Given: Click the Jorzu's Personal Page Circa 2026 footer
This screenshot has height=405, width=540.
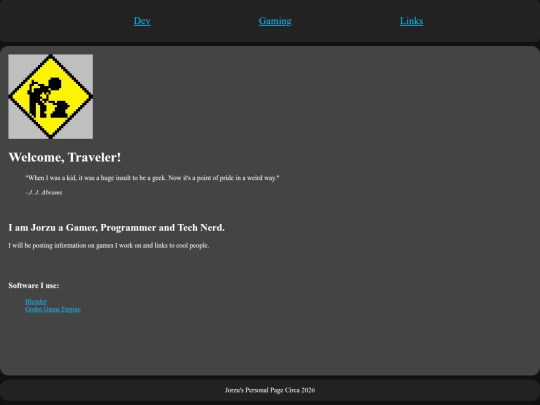Looking at the screenshot, I should 270,390.
